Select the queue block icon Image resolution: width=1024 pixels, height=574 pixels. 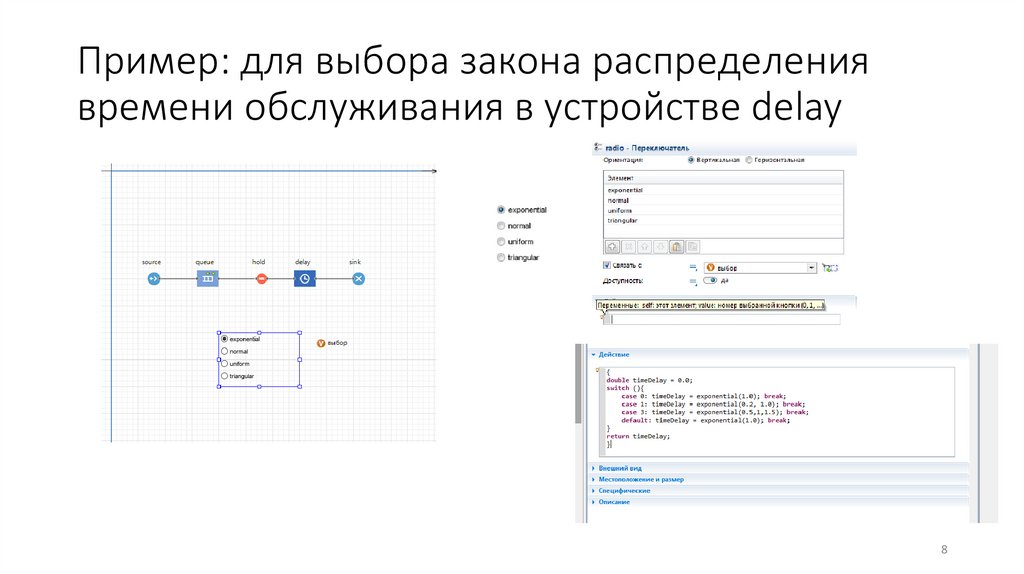208,278
